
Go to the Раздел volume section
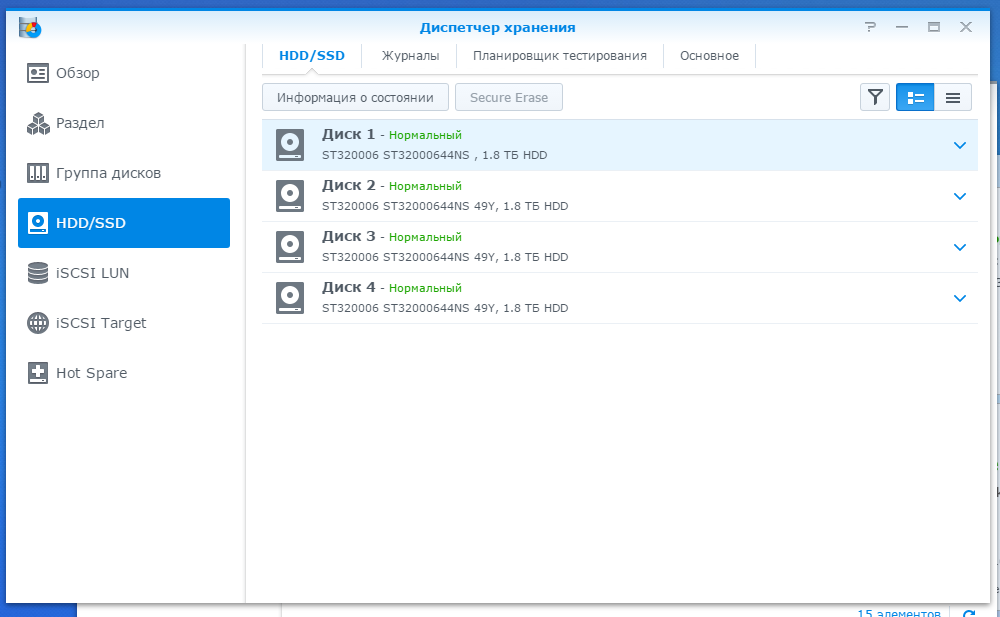124,123
